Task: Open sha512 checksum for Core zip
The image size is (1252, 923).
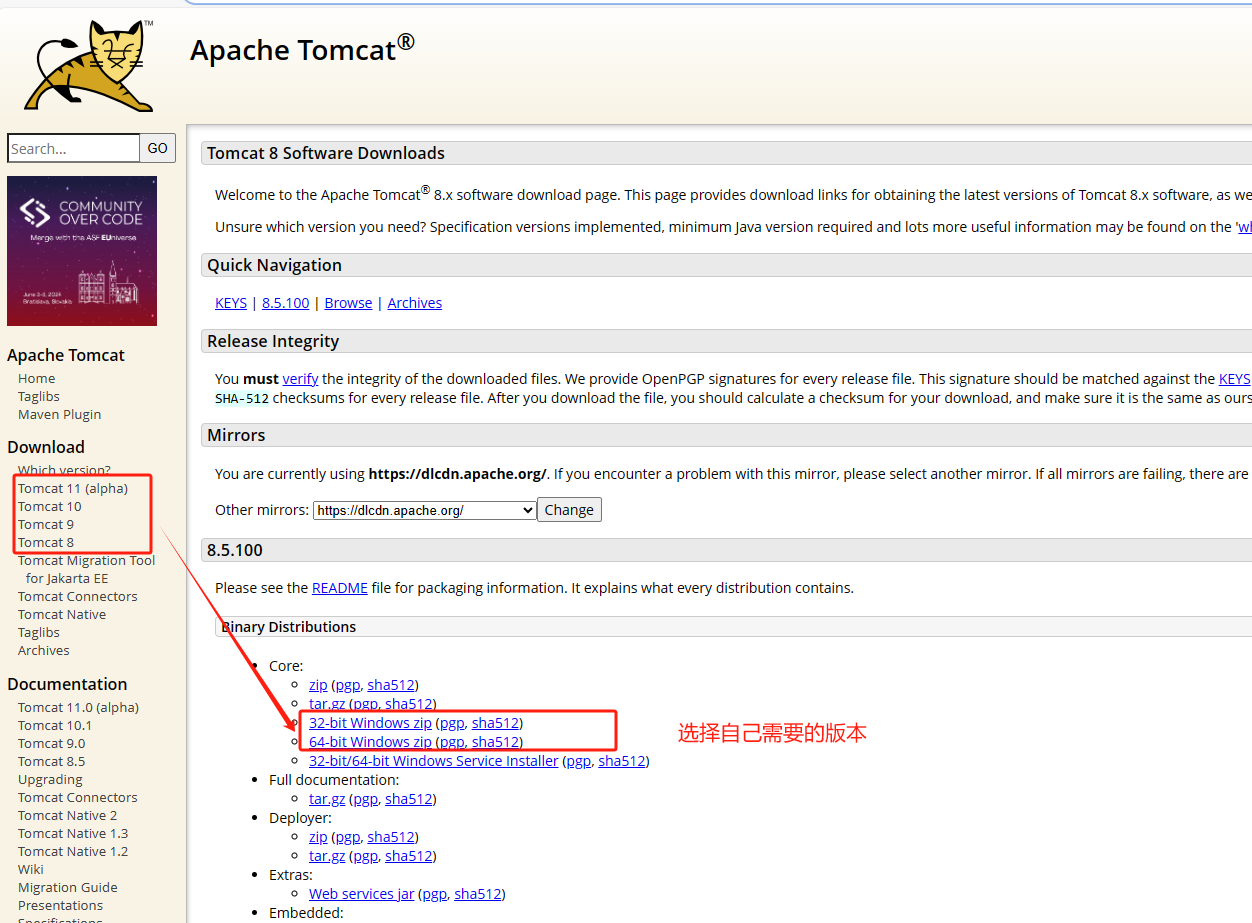Action: pos(391,685)
